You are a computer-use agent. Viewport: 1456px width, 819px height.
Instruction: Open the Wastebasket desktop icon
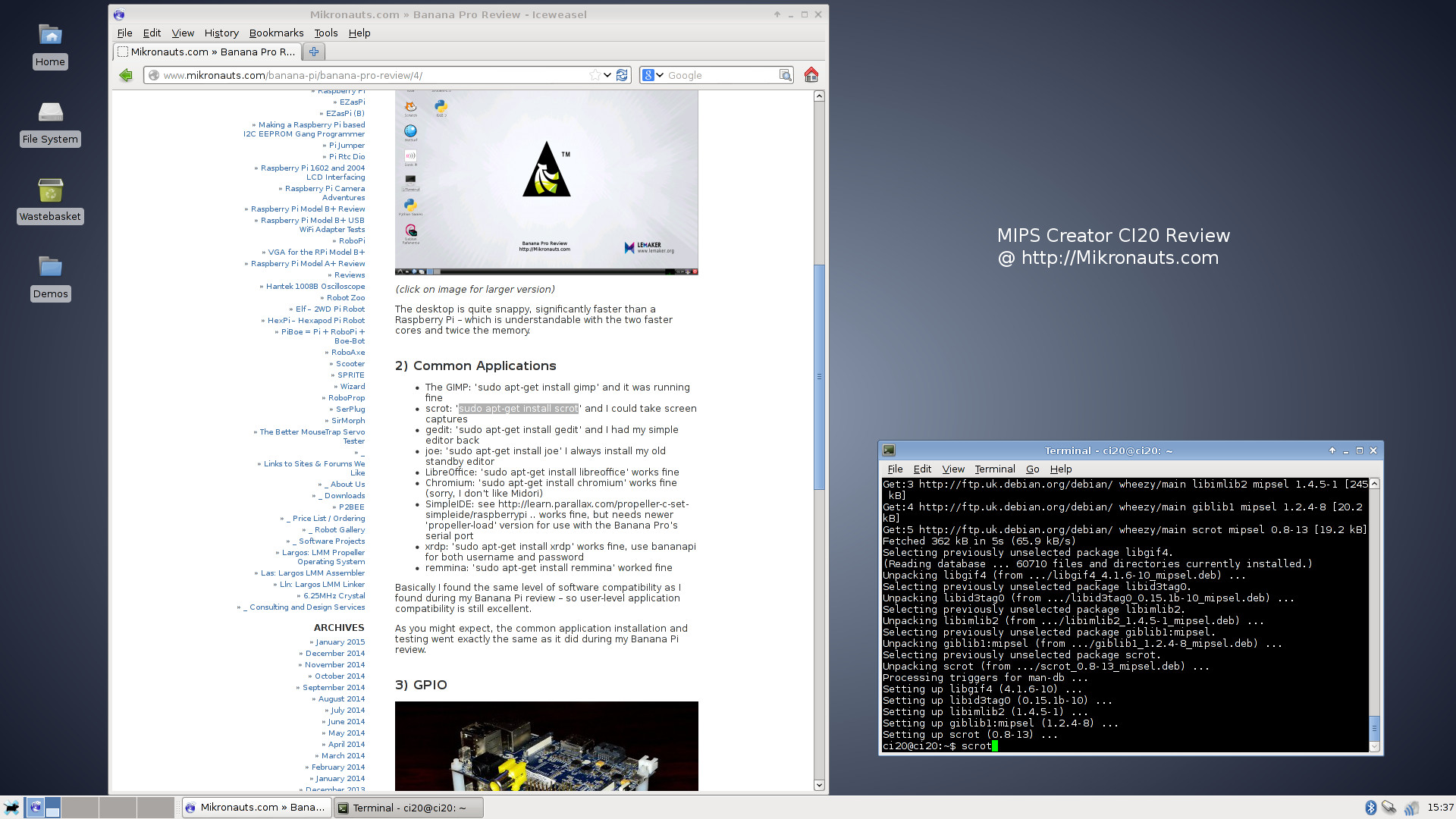tap(50, 200)
